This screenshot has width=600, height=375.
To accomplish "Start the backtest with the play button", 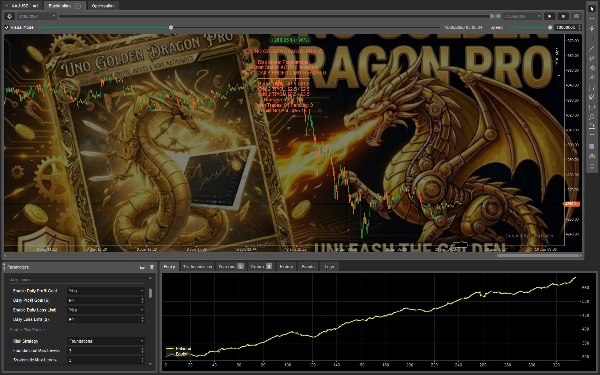I will (x=550, y=16).
